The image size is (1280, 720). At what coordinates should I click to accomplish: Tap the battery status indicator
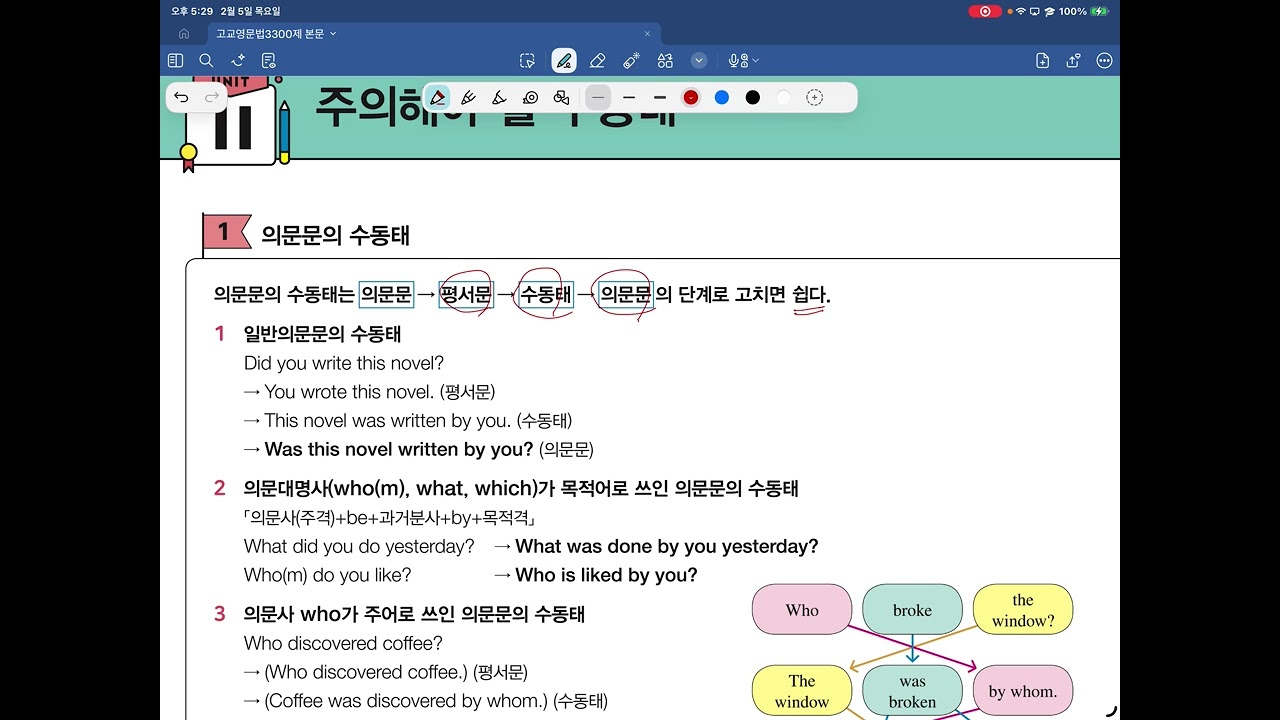(1100, 11)
